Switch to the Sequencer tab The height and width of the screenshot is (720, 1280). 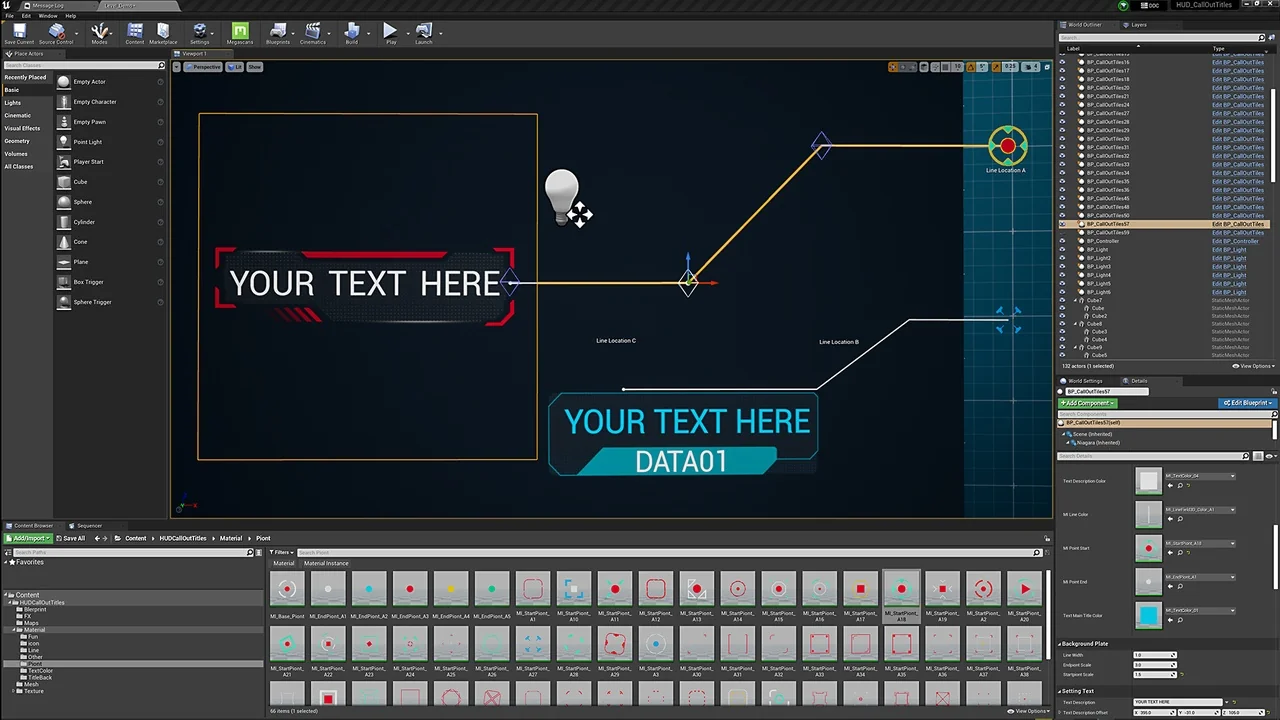pyautogui.click(x=88, y=525)
